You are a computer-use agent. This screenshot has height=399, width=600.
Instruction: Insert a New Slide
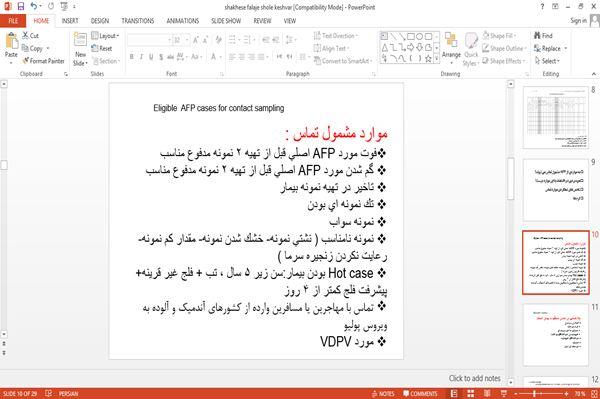click(80, 50)
